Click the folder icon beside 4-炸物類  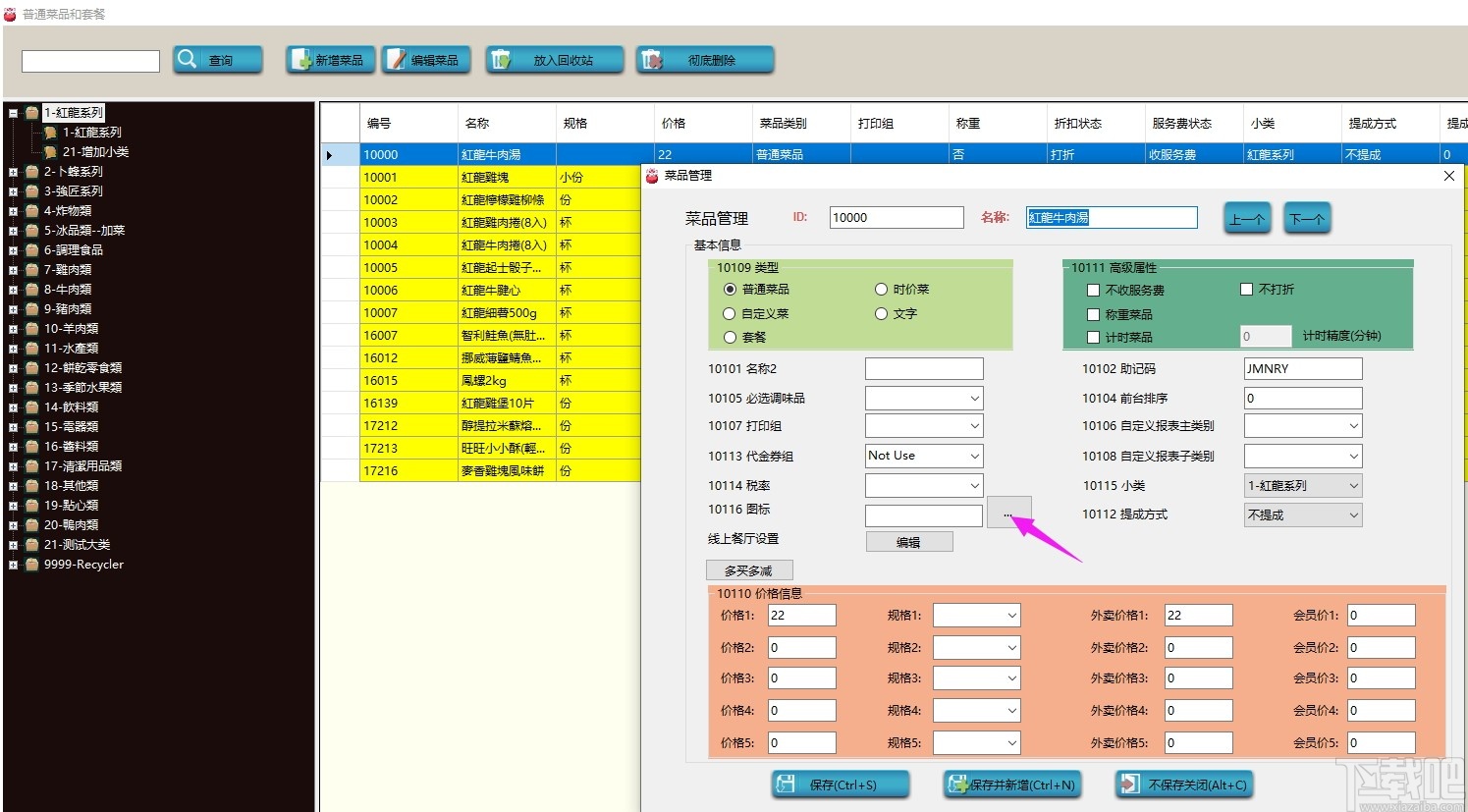[32, 211]
